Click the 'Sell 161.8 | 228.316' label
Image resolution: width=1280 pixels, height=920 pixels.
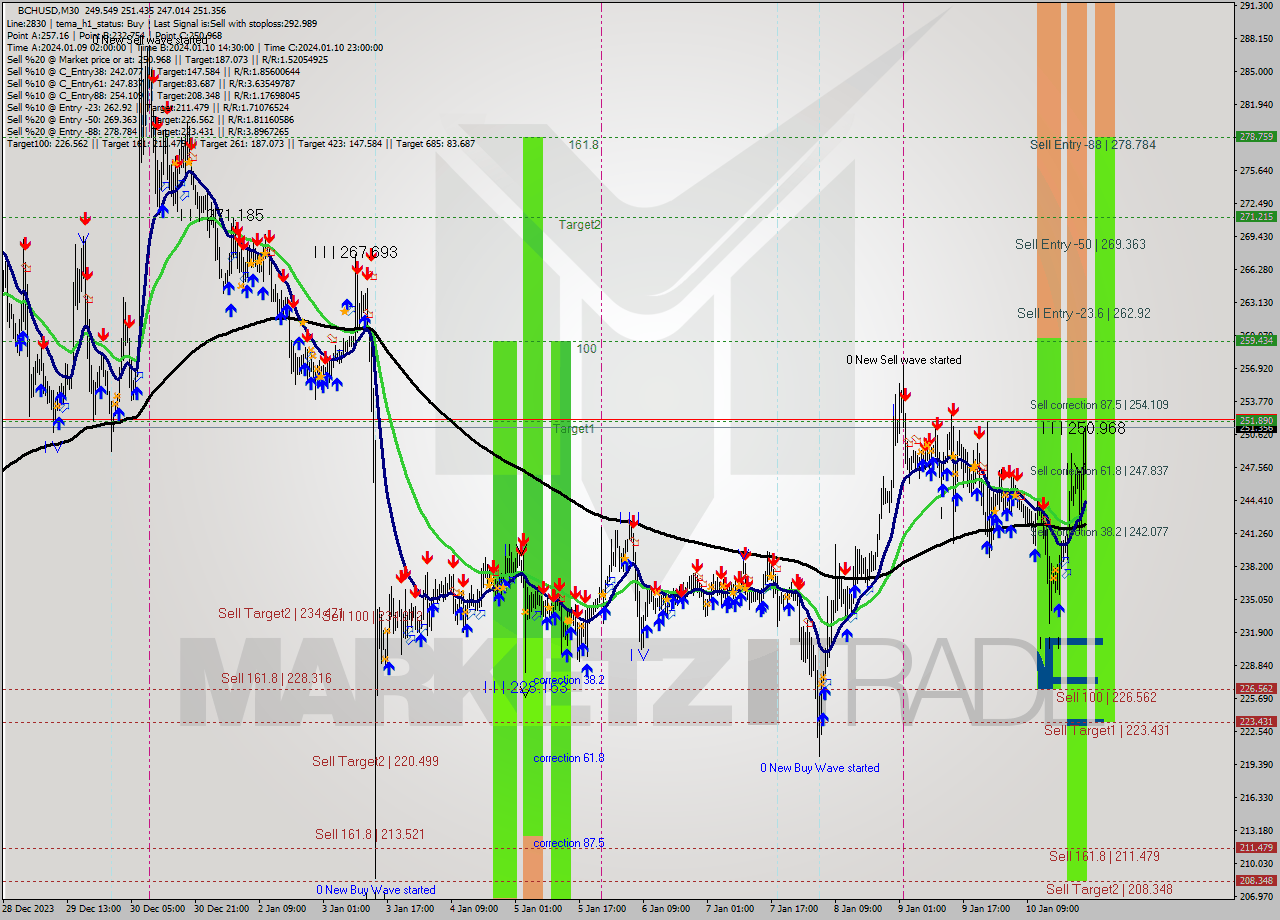point(276,678)
